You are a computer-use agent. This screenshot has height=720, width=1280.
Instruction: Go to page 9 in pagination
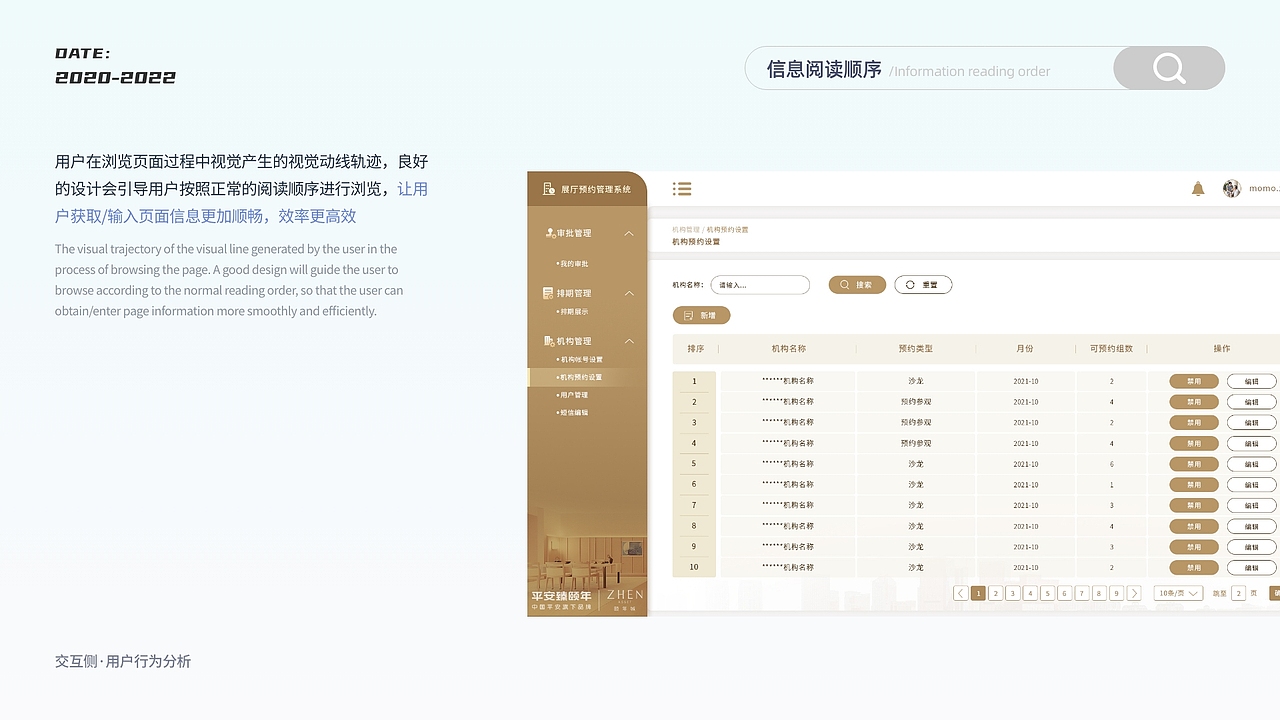[x=1117, y=593]
